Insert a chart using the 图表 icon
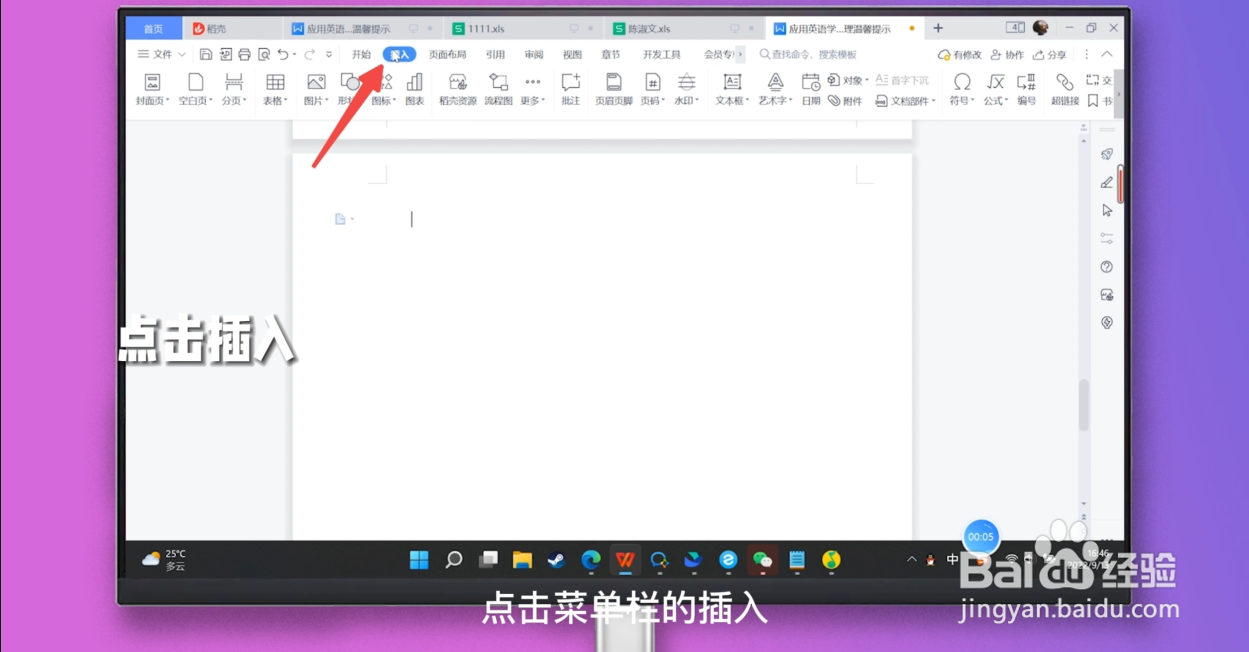 [415, 88]
